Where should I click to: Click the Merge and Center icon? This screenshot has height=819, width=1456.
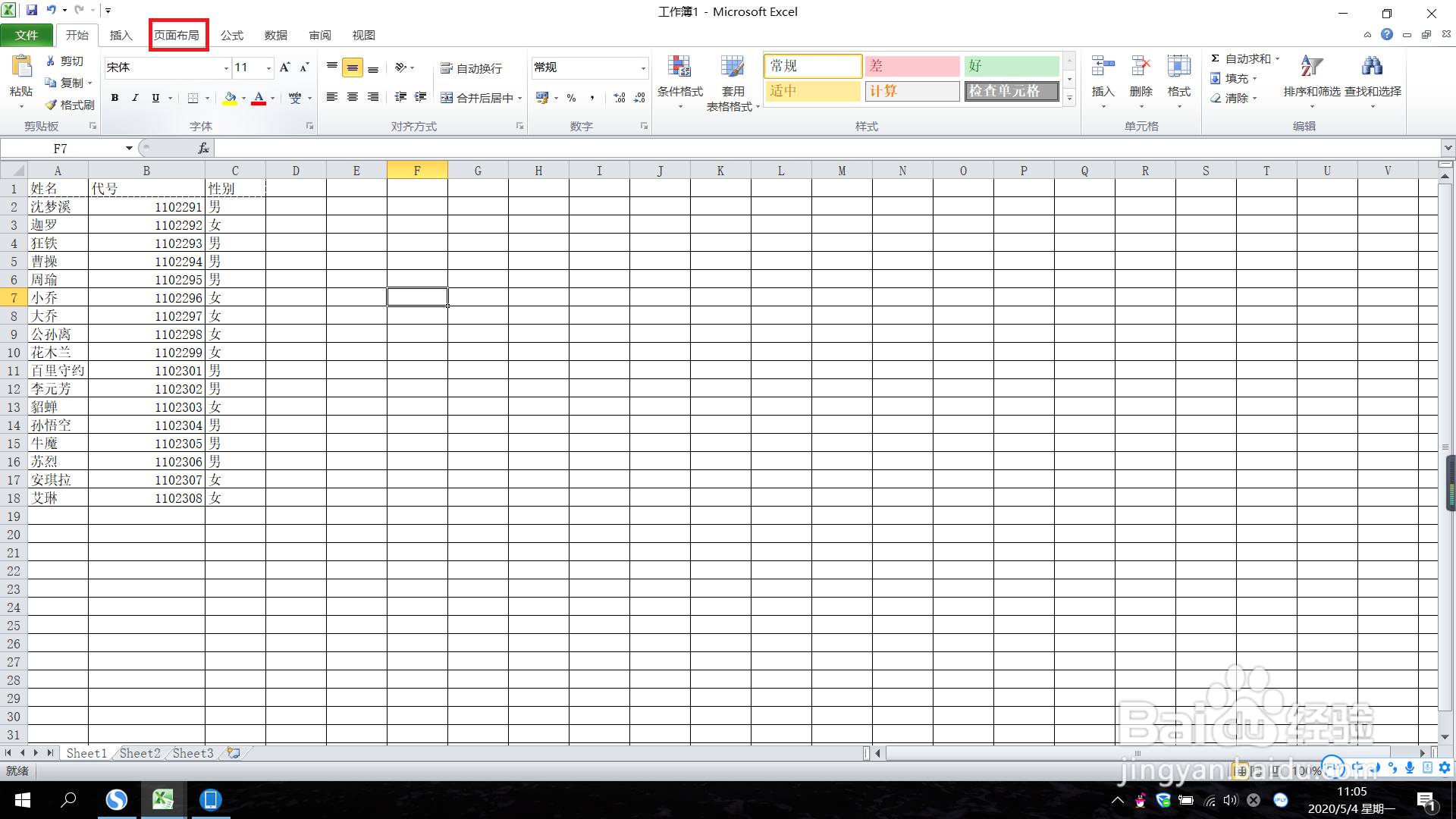point(447,98)
